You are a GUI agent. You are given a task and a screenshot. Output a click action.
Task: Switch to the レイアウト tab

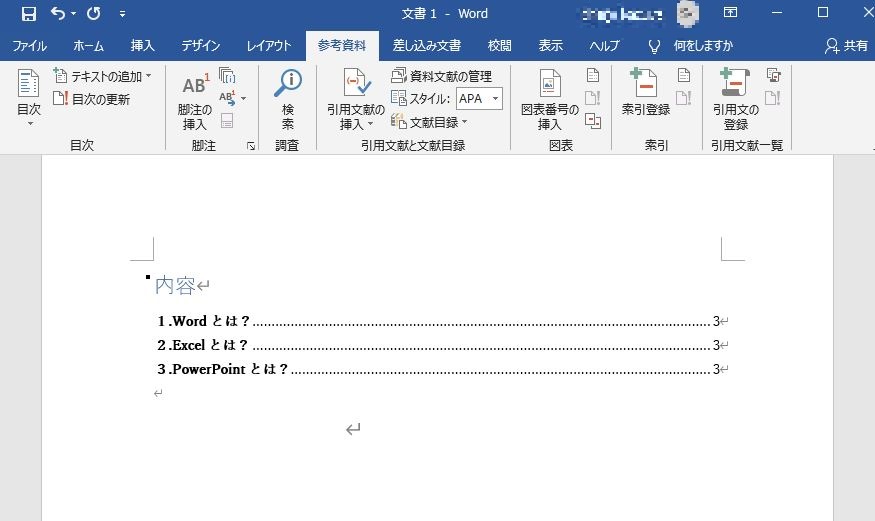pyautogui.click(x=269, y=46)
